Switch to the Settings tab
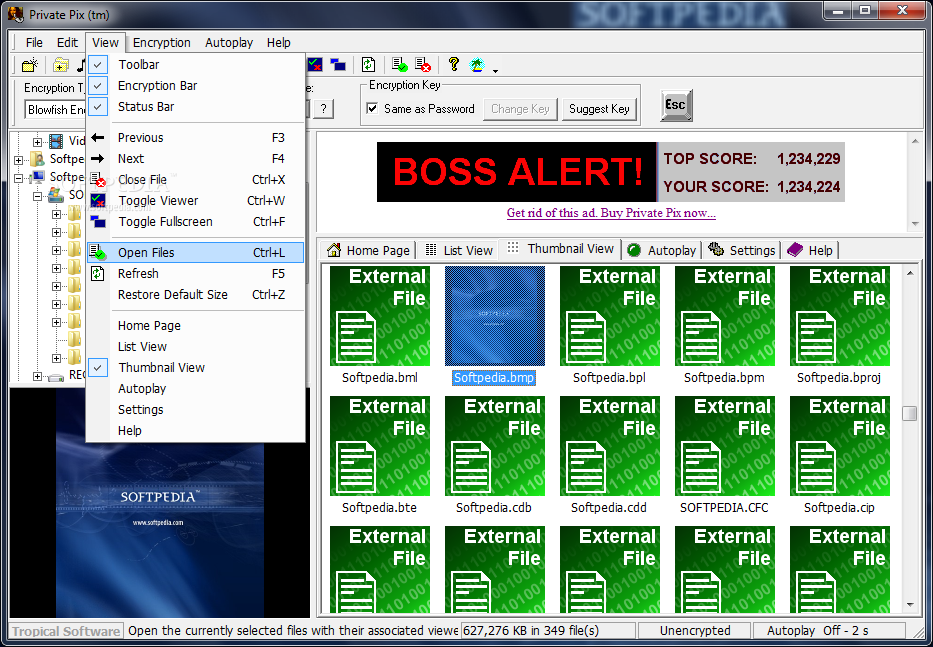933x647 pixels. tap(742, 250)
